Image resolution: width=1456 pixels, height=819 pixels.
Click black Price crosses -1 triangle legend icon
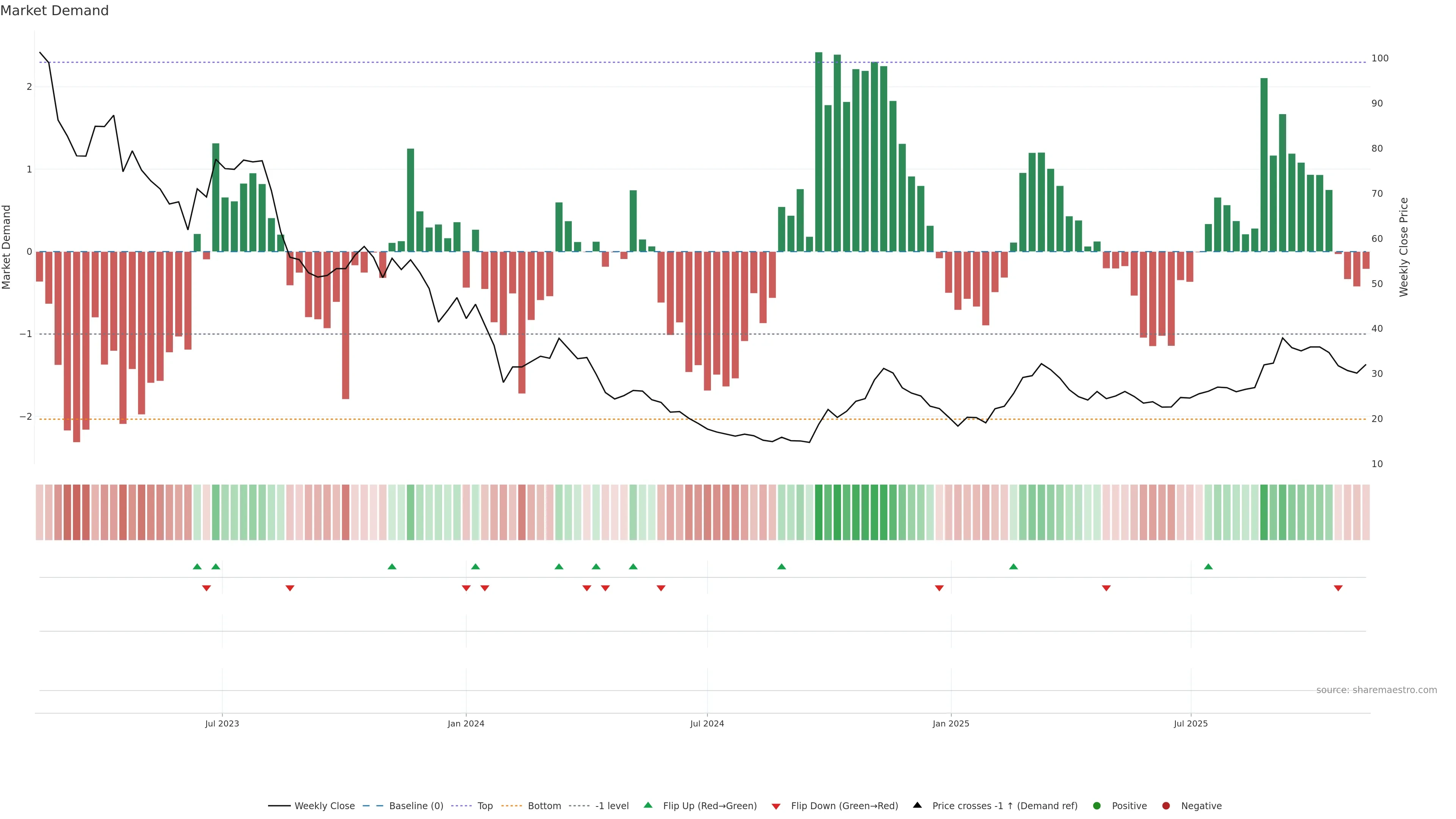tap(917, 805)
